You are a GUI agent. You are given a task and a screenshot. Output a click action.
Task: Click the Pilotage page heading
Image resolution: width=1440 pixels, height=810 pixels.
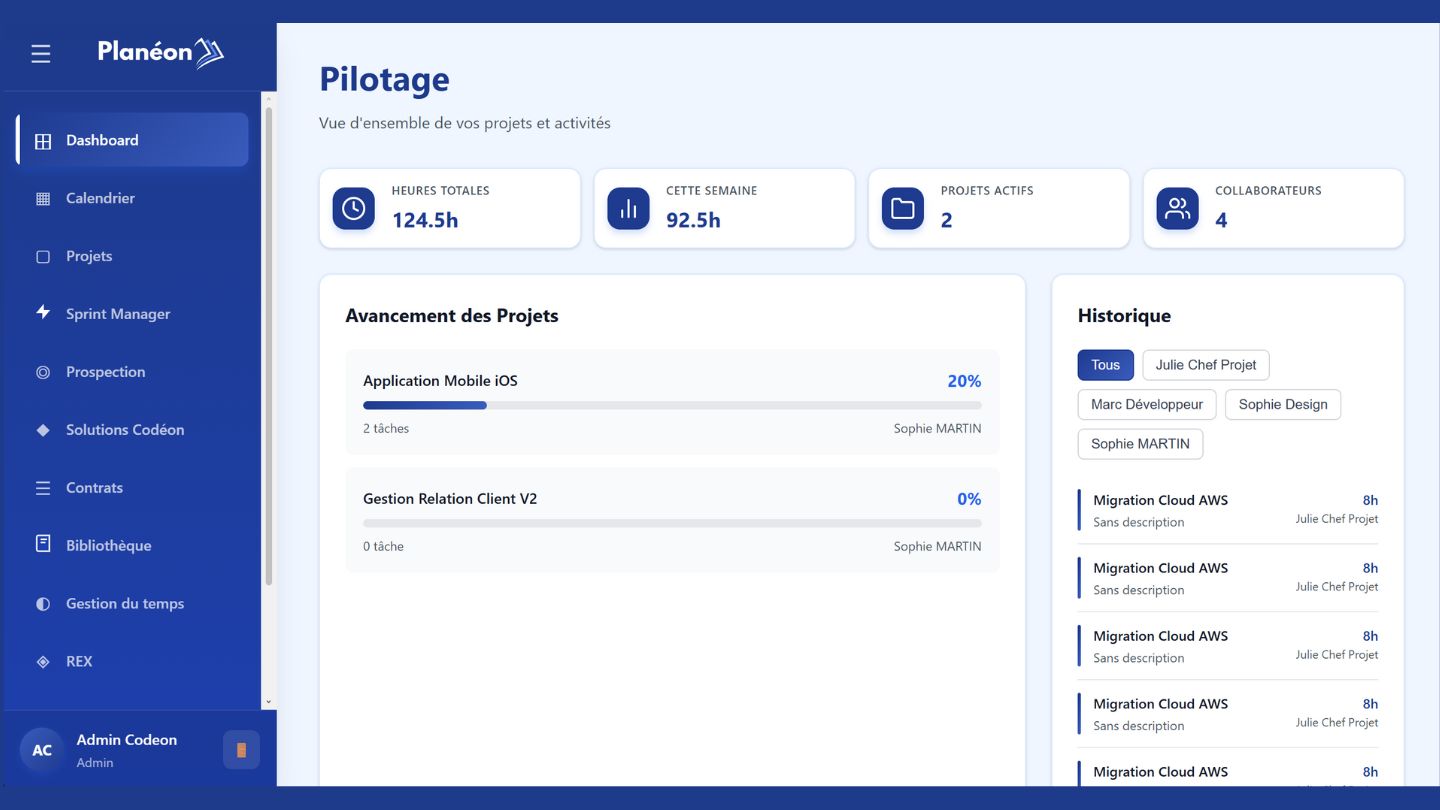(384, 79)
